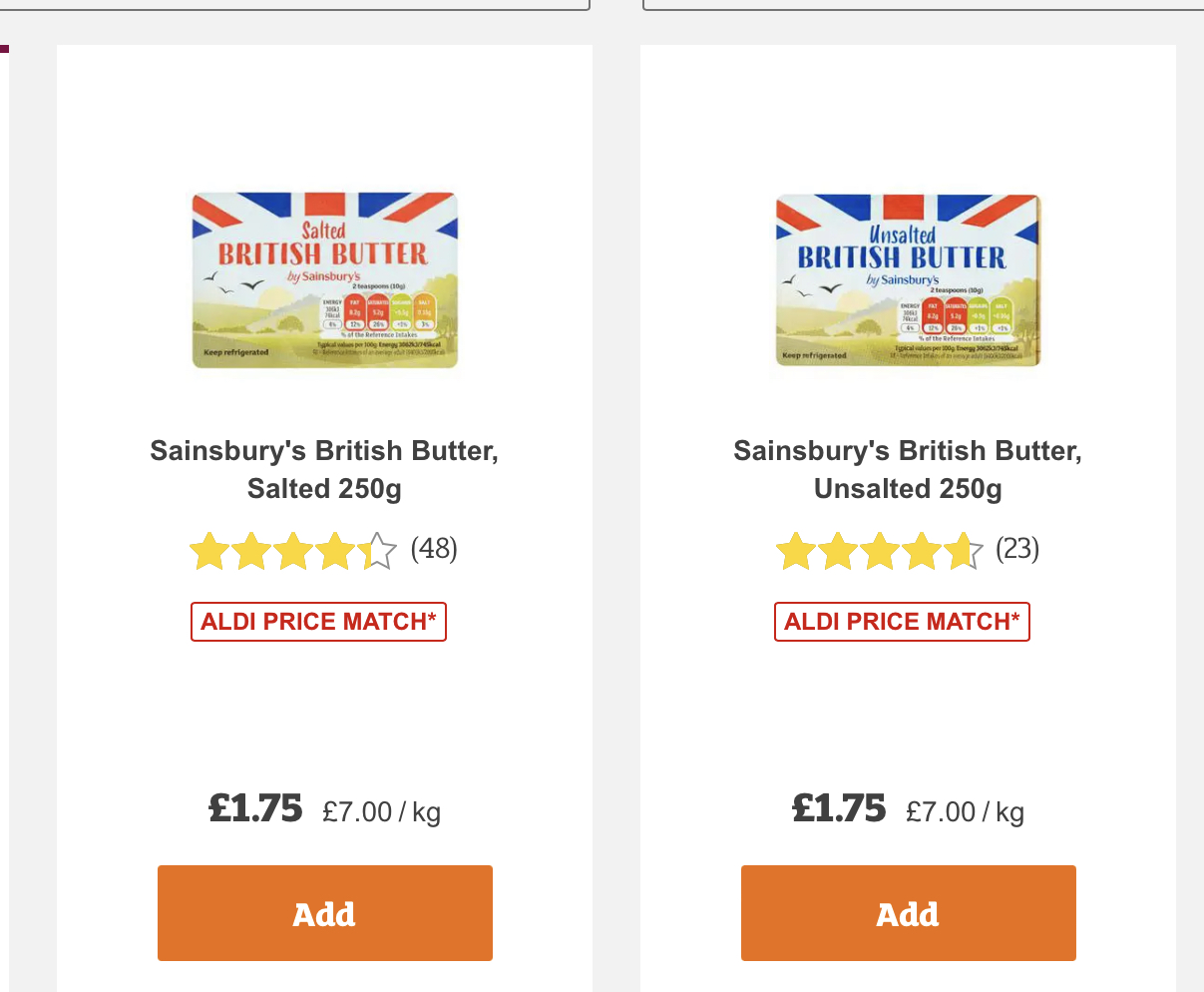Click the half-filled fifth star on Unsalted butter
Viewport: 1204px width, 992px height.
pyautogui.click(x=964, y=551)
